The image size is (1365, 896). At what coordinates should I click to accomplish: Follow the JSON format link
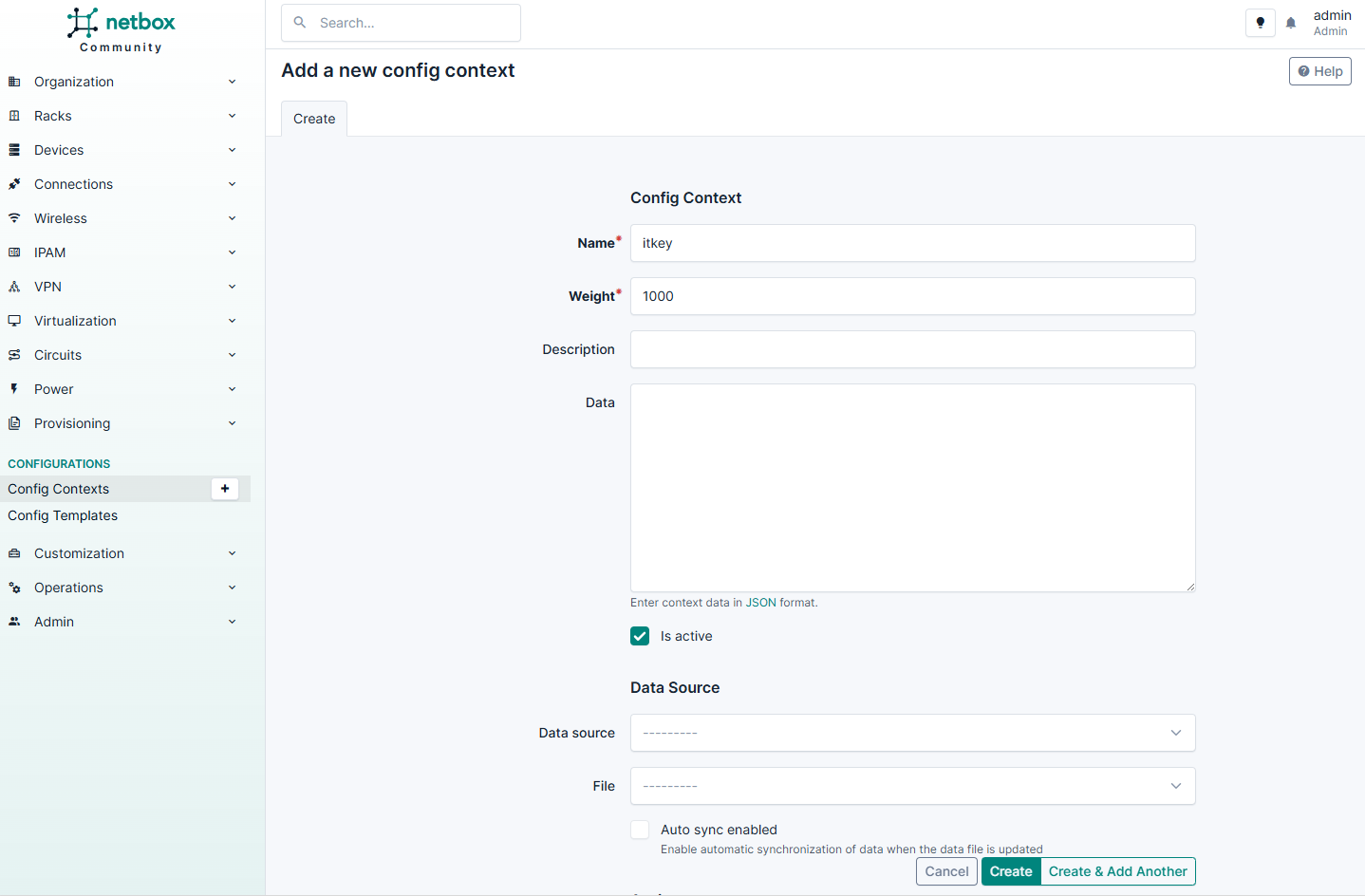[760, 603]
